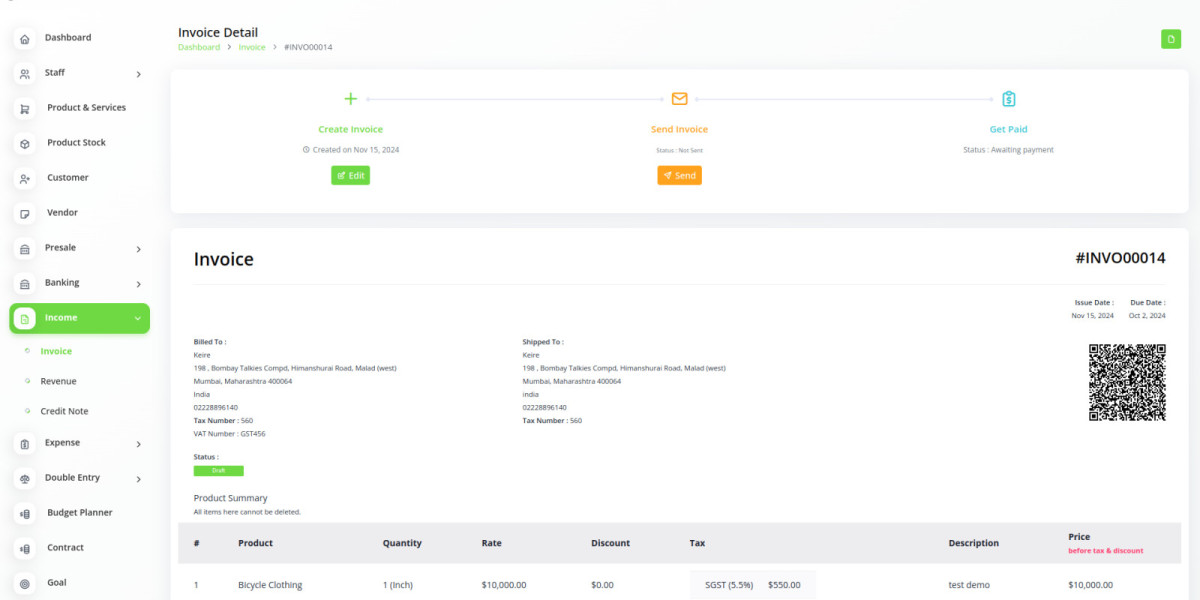Click the Issue Date Nov 15, 2024 value
The height and width of the screenshot is (600, 1200).
(x=1092, y=315)
